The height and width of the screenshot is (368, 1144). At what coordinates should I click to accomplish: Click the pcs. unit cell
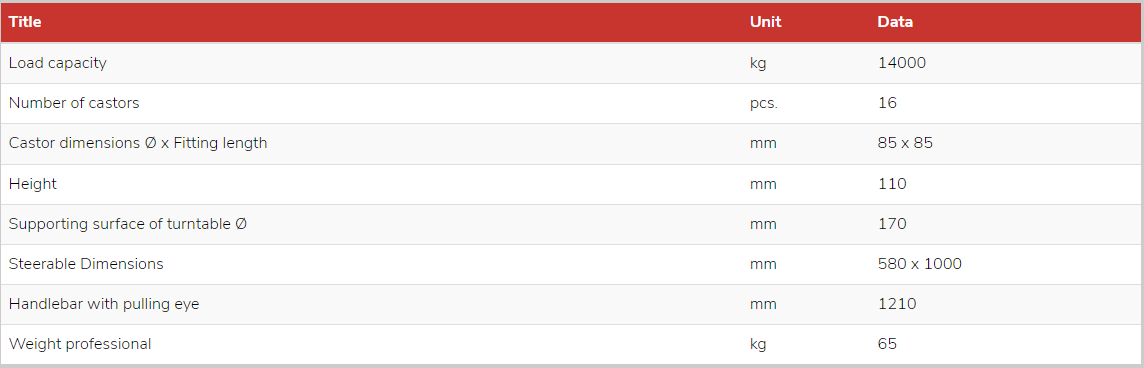tap(764, 104)
